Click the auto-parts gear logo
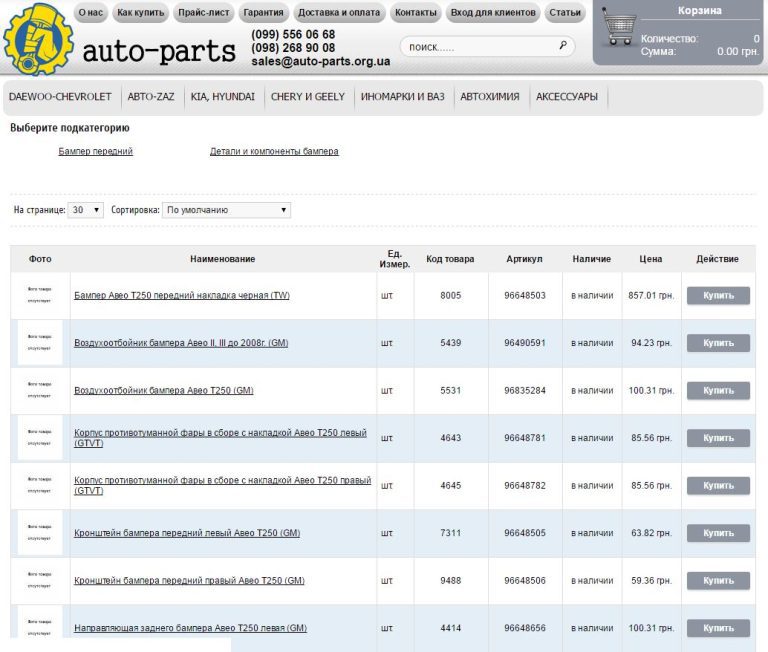The height and width of the screenshot is (652, 768). click(38, 40)
